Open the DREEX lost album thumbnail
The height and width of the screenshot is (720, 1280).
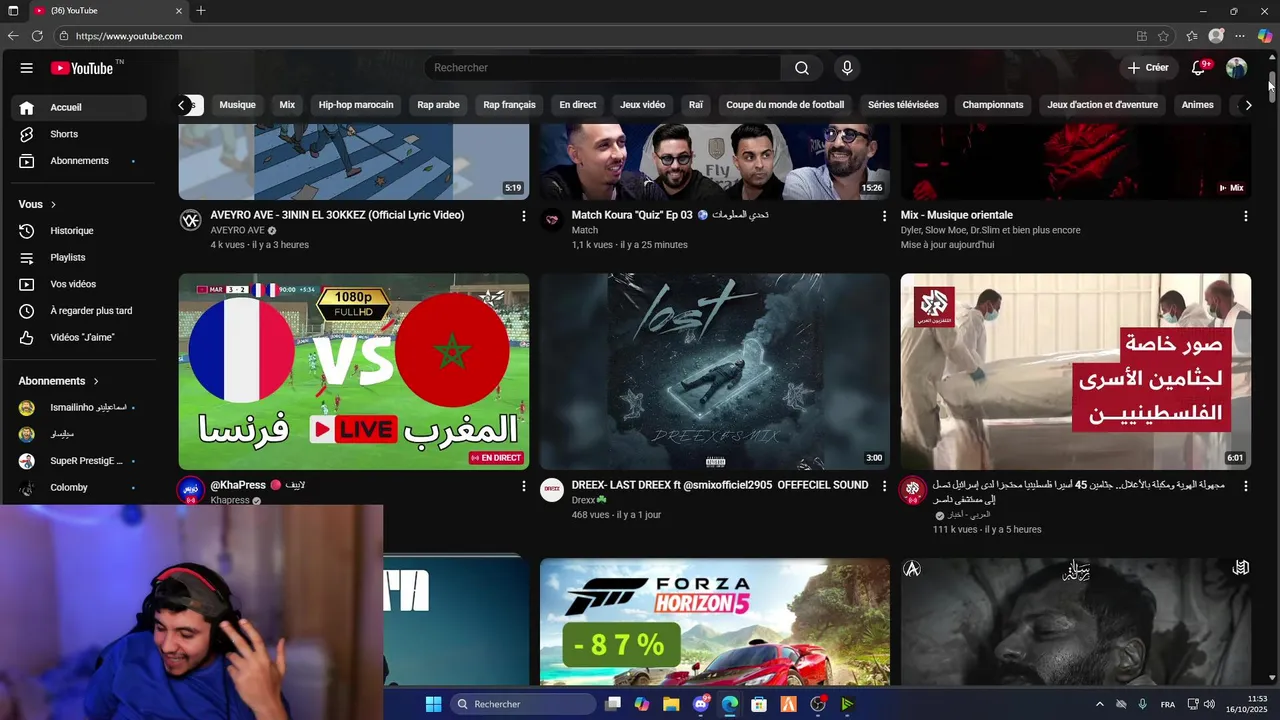(x=715, y=371)
